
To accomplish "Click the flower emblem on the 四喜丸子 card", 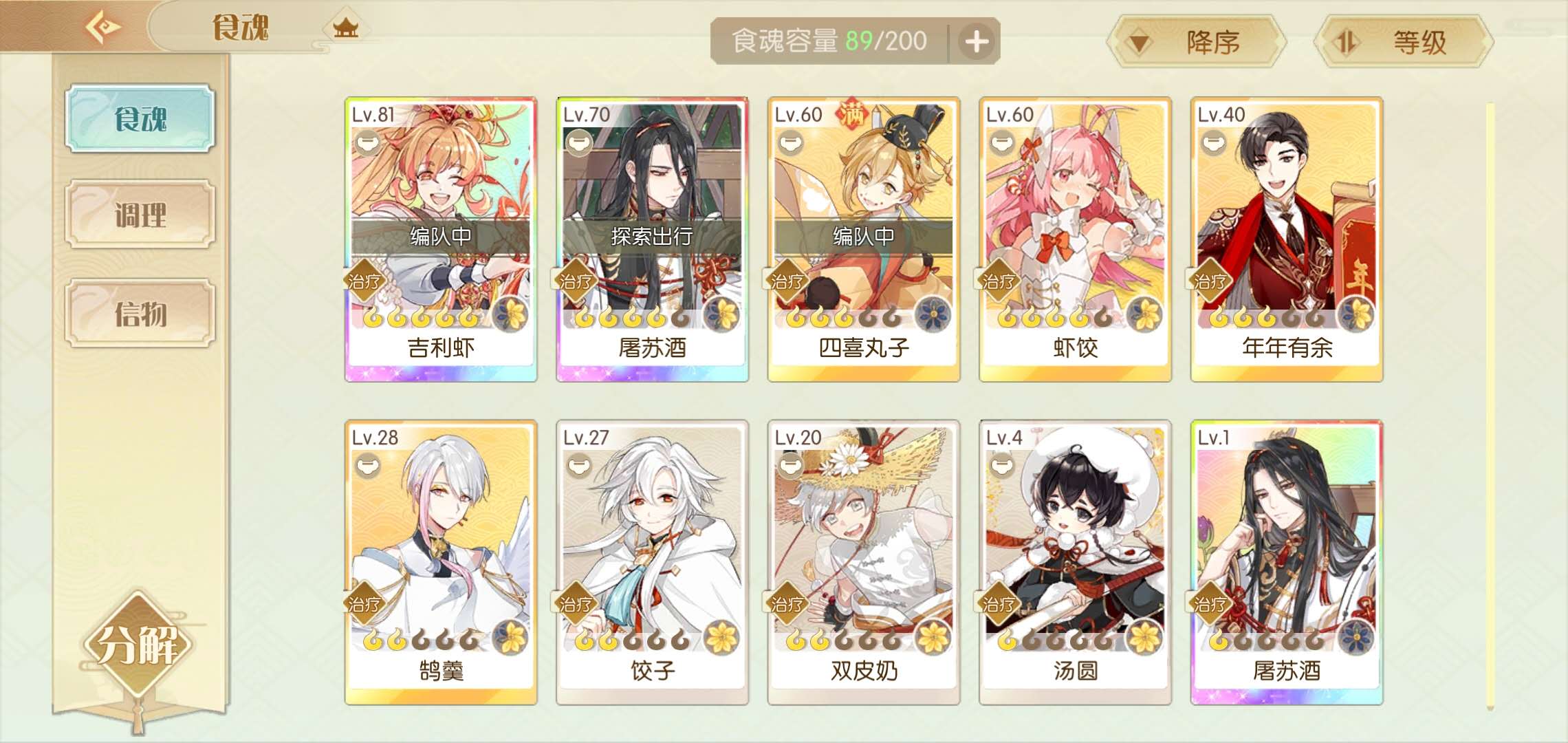I will [933, 315].
